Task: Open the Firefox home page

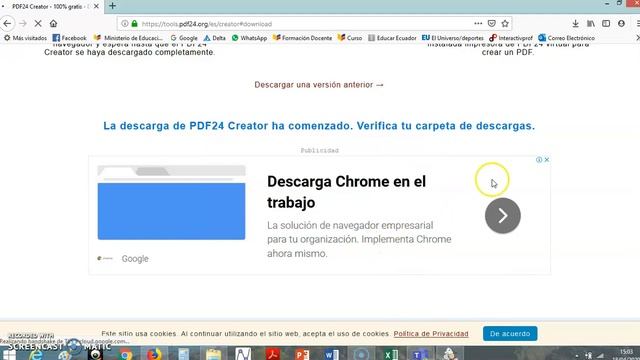Action: click(53, 24)
